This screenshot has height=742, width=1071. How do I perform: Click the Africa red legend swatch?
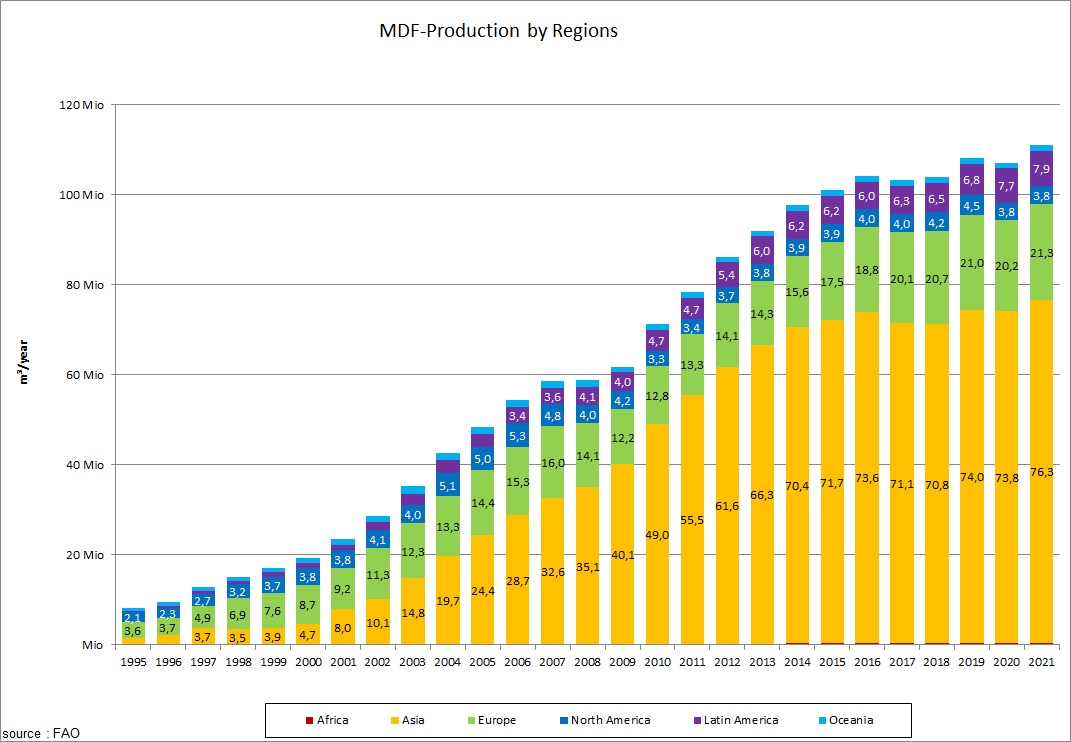point(309,720)
